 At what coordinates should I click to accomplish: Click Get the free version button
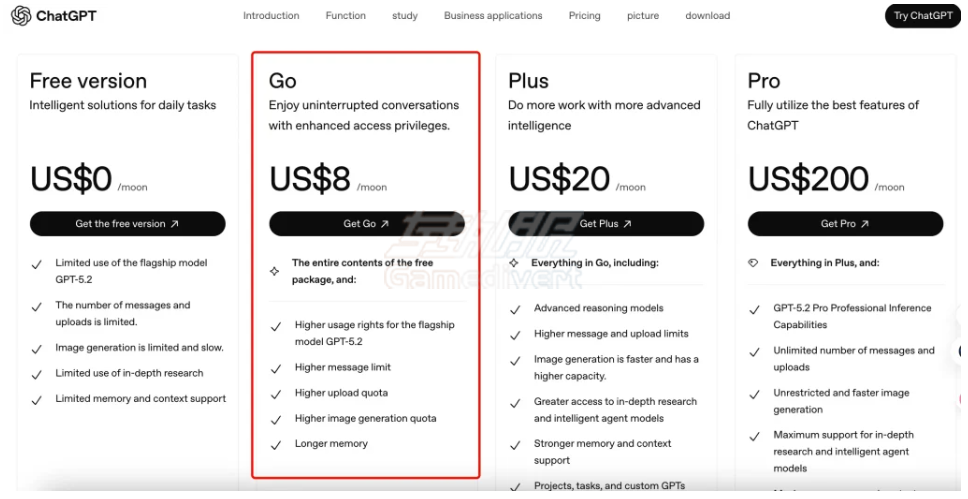point(127,224)
